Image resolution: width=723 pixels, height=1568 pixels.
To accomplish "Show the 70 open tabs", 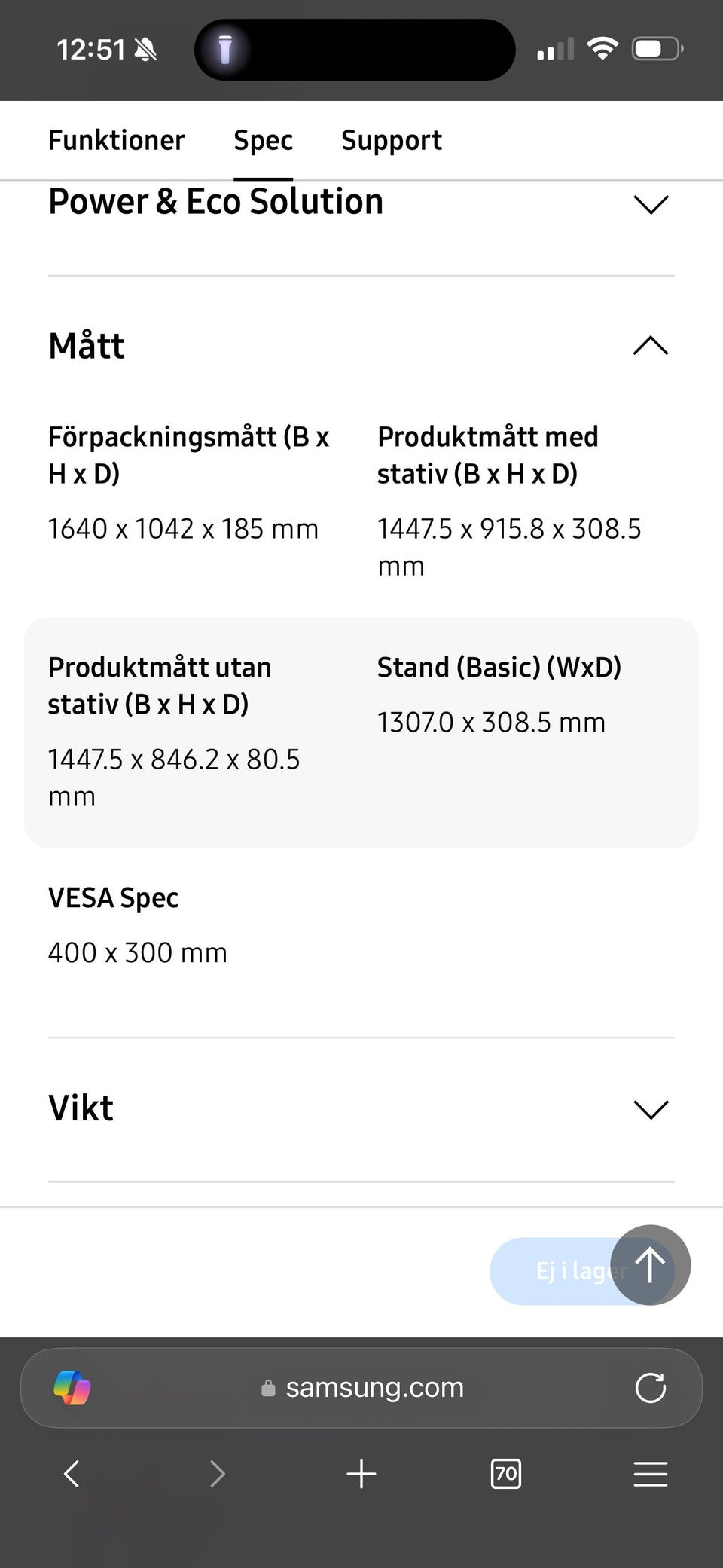I will [505, 1474].
